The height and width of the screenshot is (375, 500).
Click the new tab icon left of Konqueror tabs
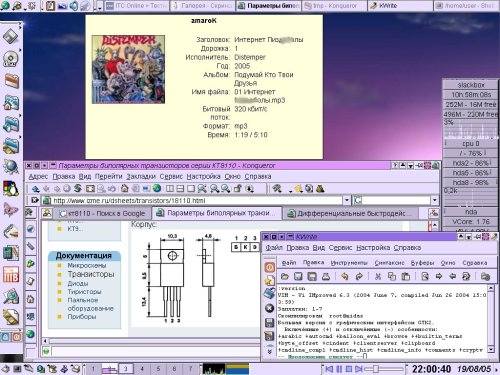click(47, 213)
